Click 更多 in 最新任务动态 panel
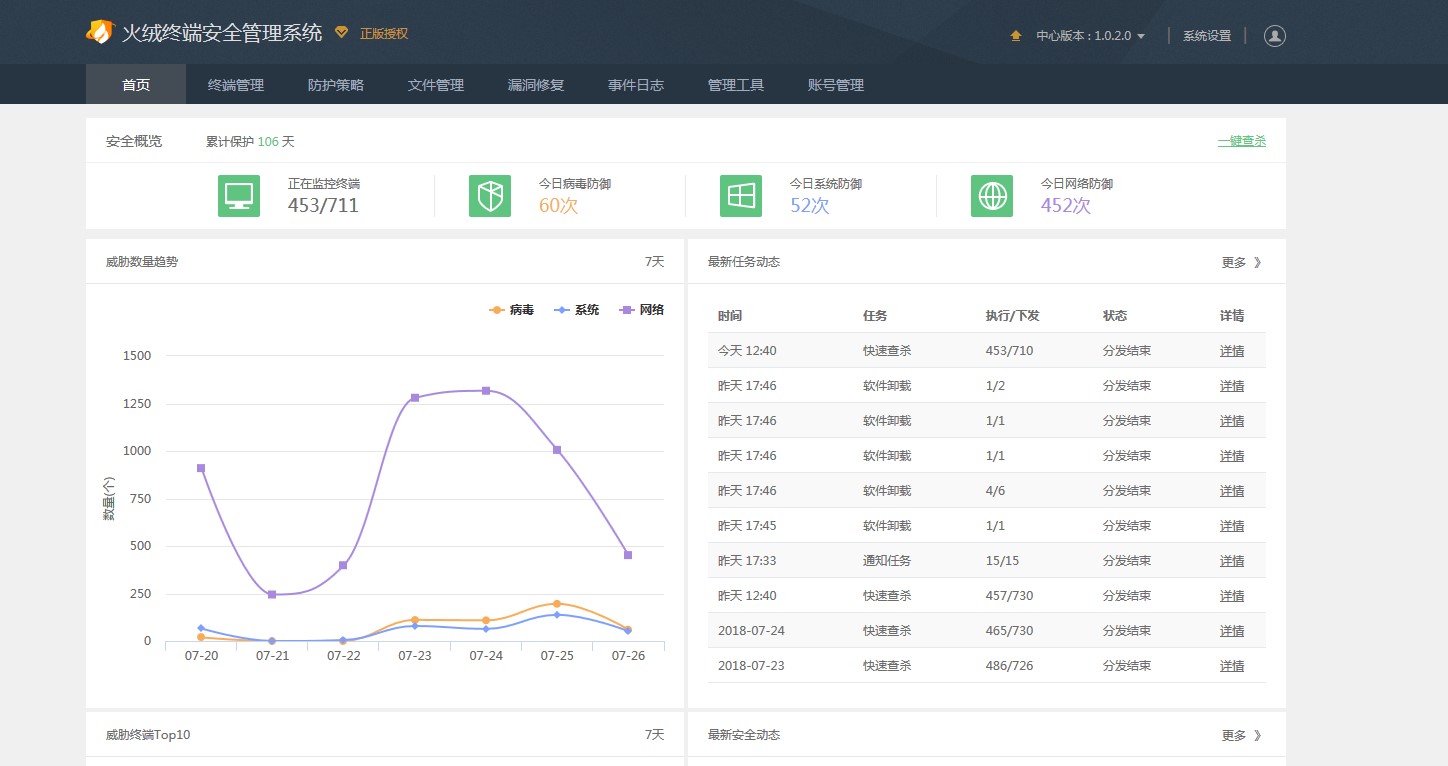This screenshot has width=1448, height=766. pyautogui.click(x=1242, y=262)
